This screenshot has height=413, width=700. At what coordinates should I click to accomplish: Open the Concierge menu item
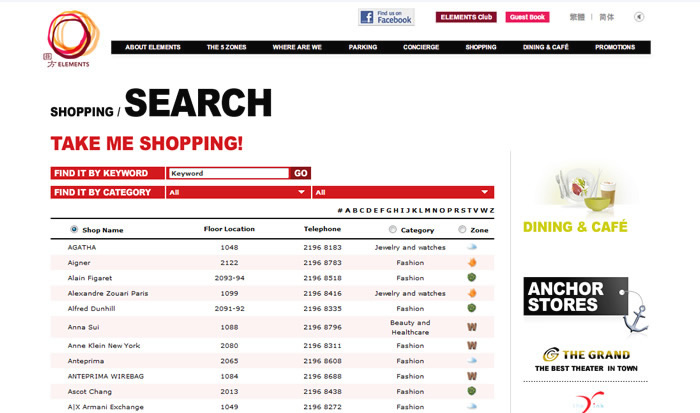point(421,47)
